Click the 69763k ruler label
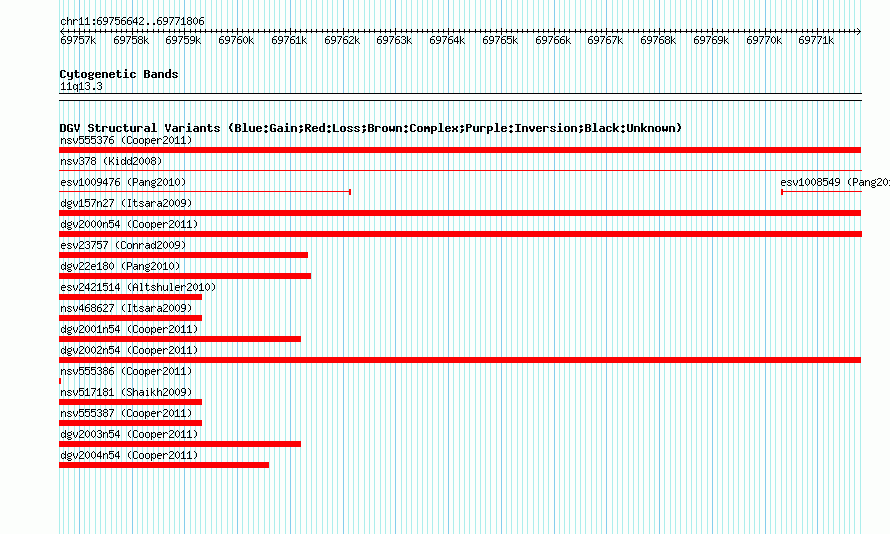This screenshot has width=890, height=534. pos(394,40)
